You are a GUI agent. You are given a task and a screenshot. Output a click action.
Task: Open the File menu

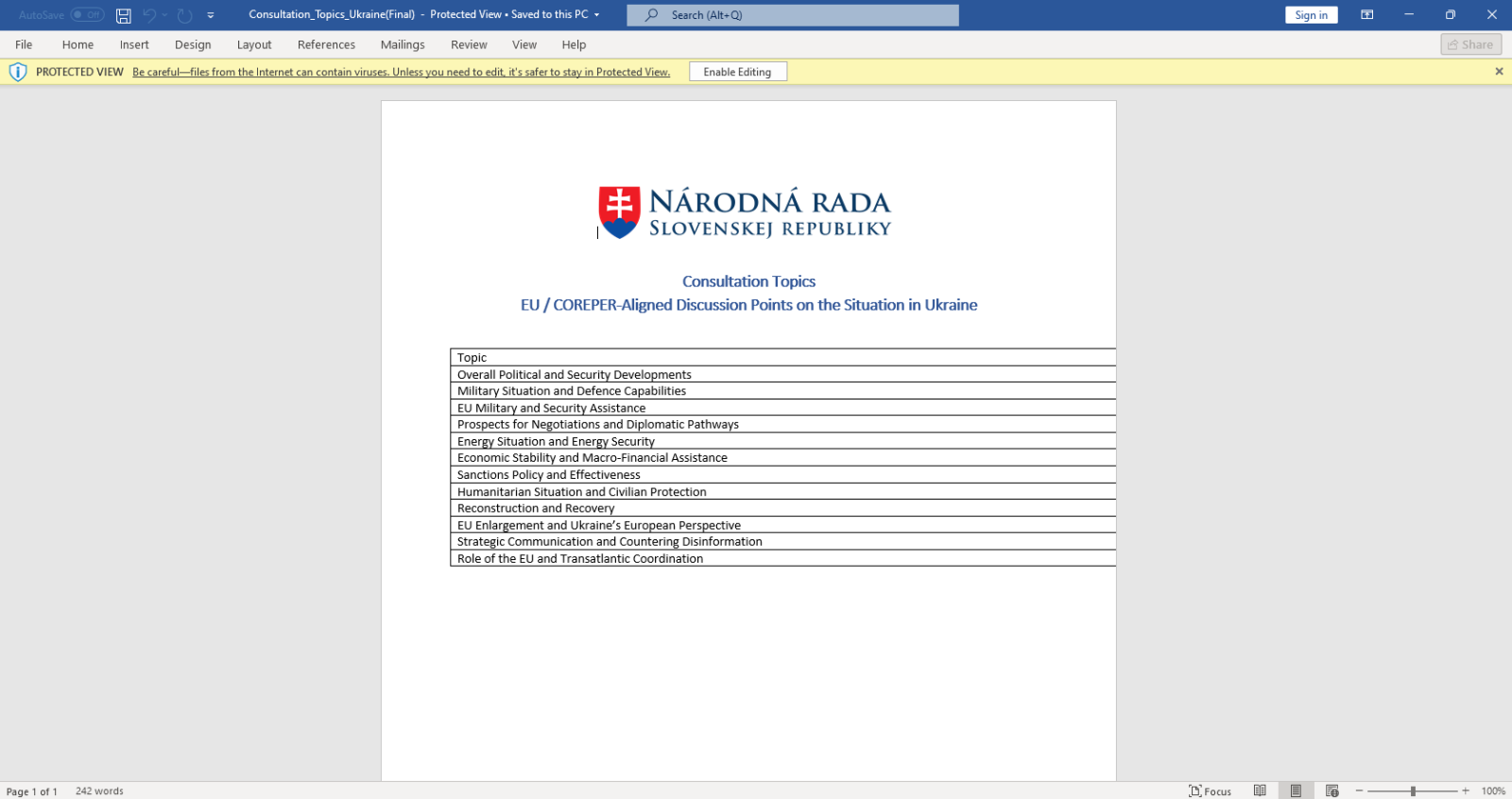click(24, 44)
